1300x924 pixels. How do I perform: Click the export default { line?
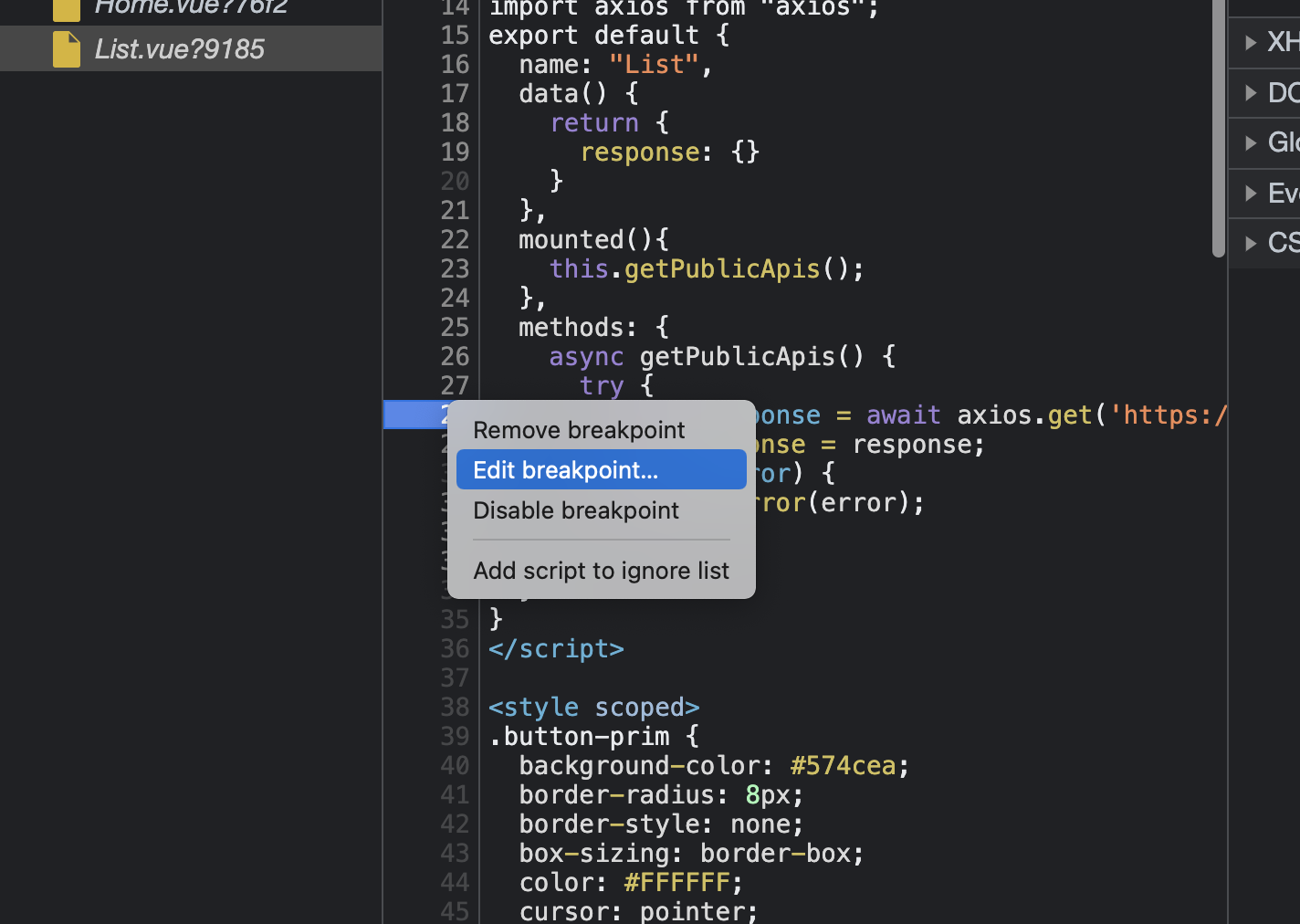[609, 35]
